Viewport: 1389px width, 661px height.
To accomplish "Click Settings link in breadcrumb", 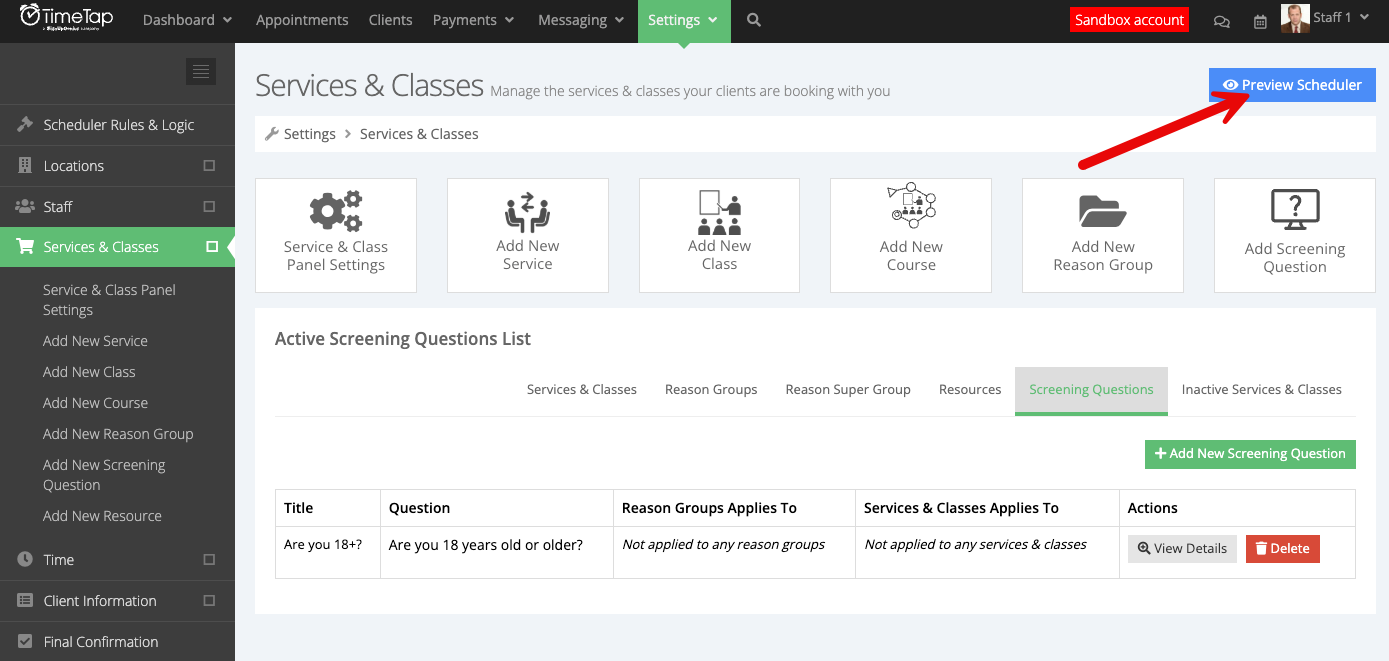I will [x=310, y=134].
